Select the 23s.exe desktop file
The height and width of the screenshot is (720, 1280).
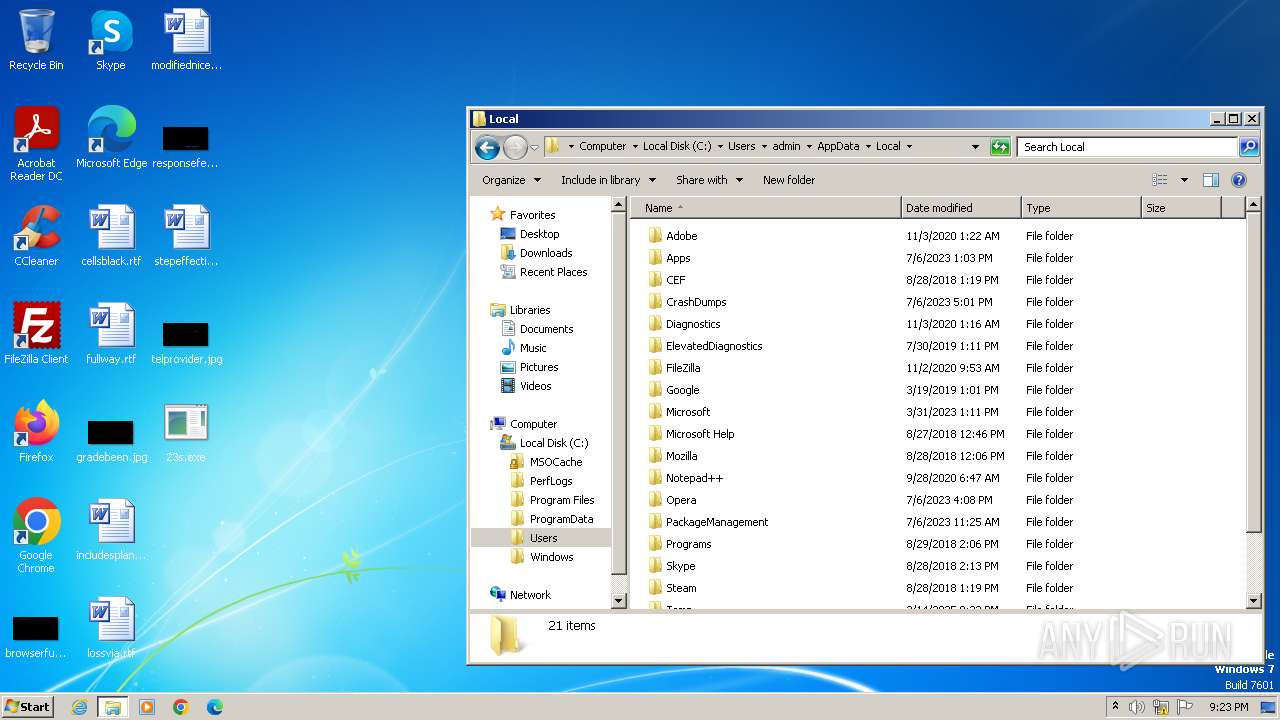(185, 432)
